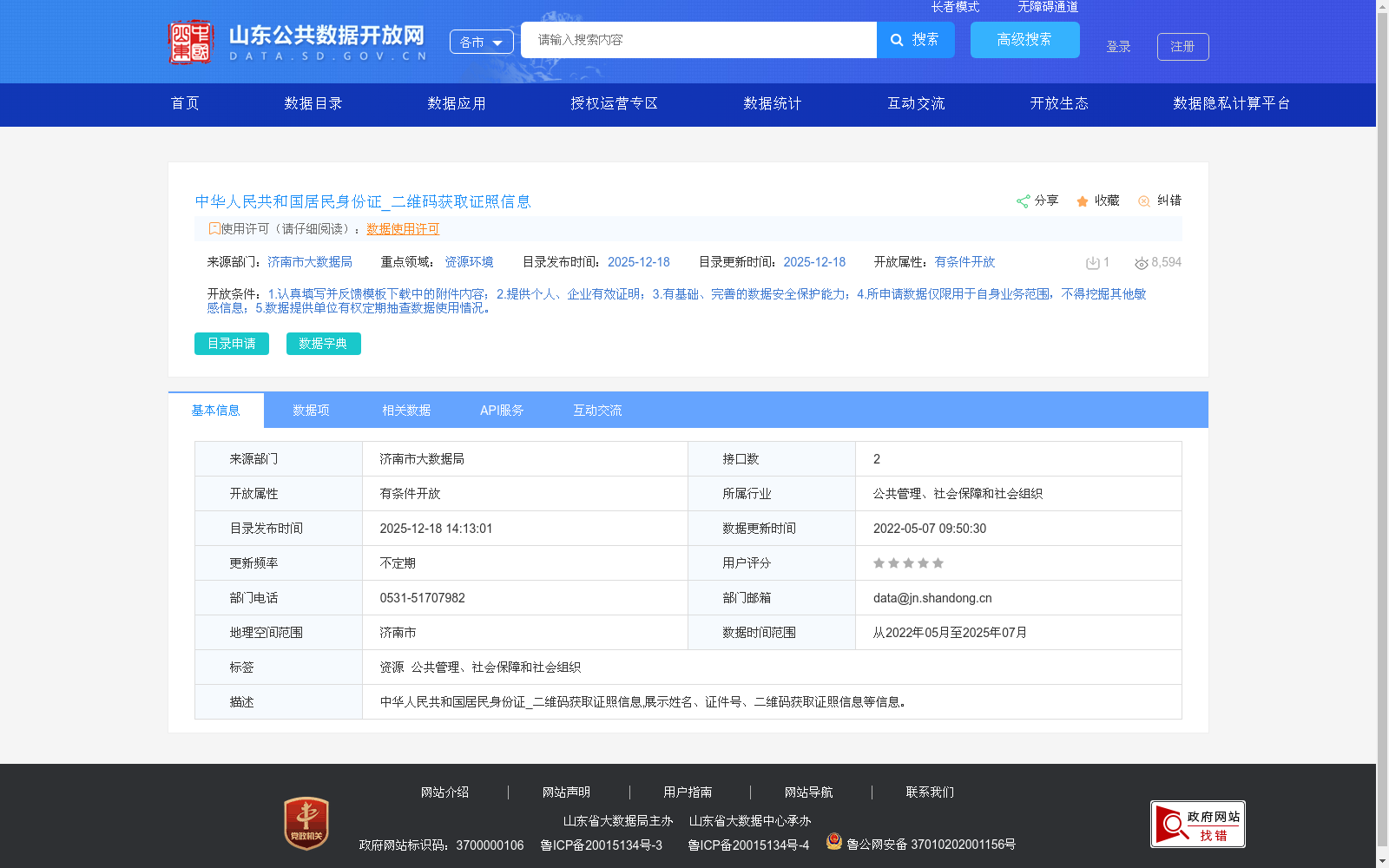Image resolution: width=1389 pixels, height=868 pixels.
Task: Click the download count icon
Action: [1093, 263]
